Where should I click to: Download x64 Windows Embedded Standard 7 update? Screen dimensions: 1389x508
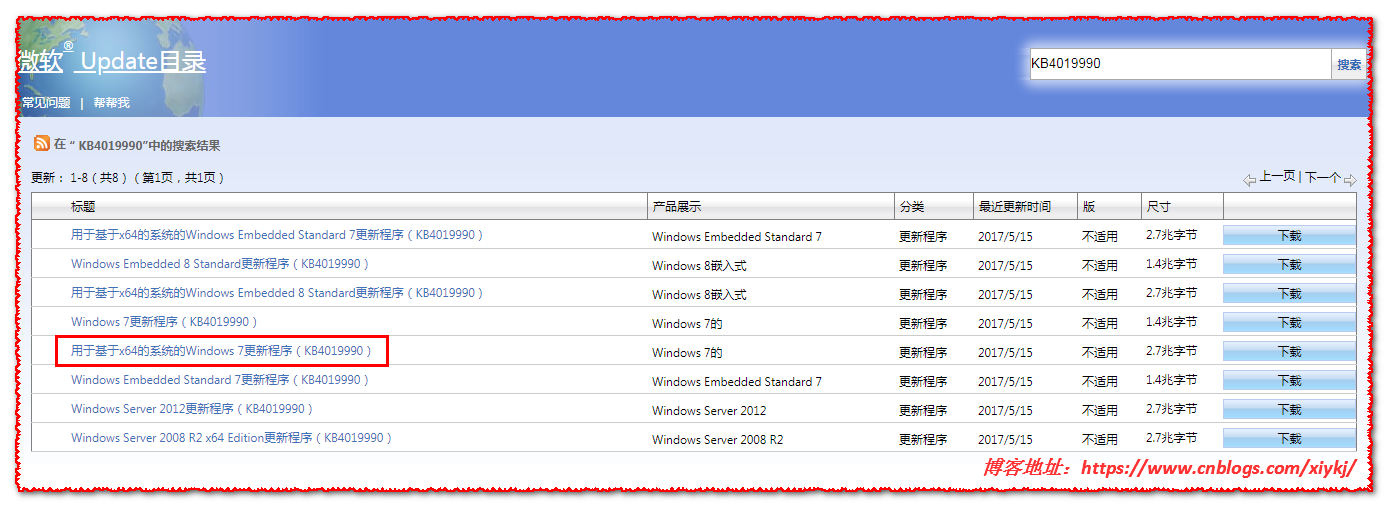point(1289,236)
